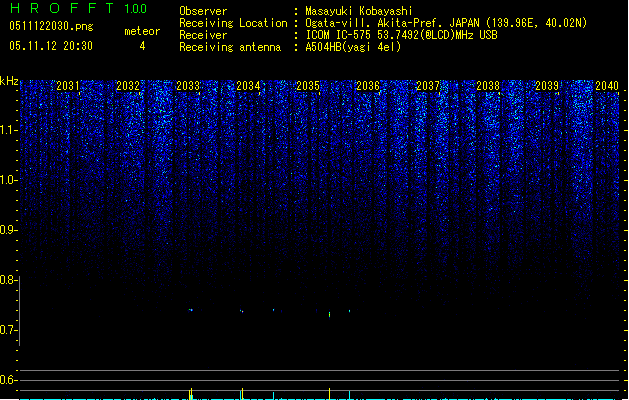
Task: Click the yellow intensity spike under 2034
Action: point(242,393)
